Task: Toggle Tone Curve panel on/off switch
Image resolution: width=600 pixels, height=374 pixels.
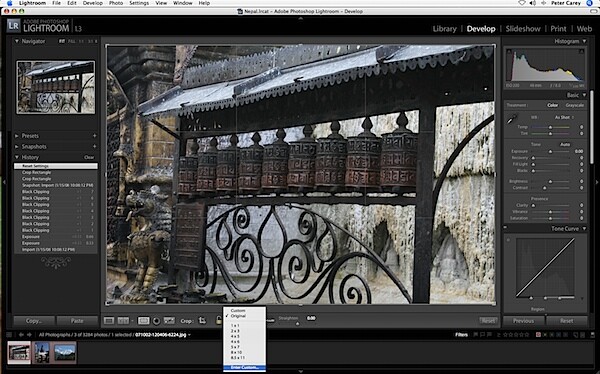Action: [505, 228]
